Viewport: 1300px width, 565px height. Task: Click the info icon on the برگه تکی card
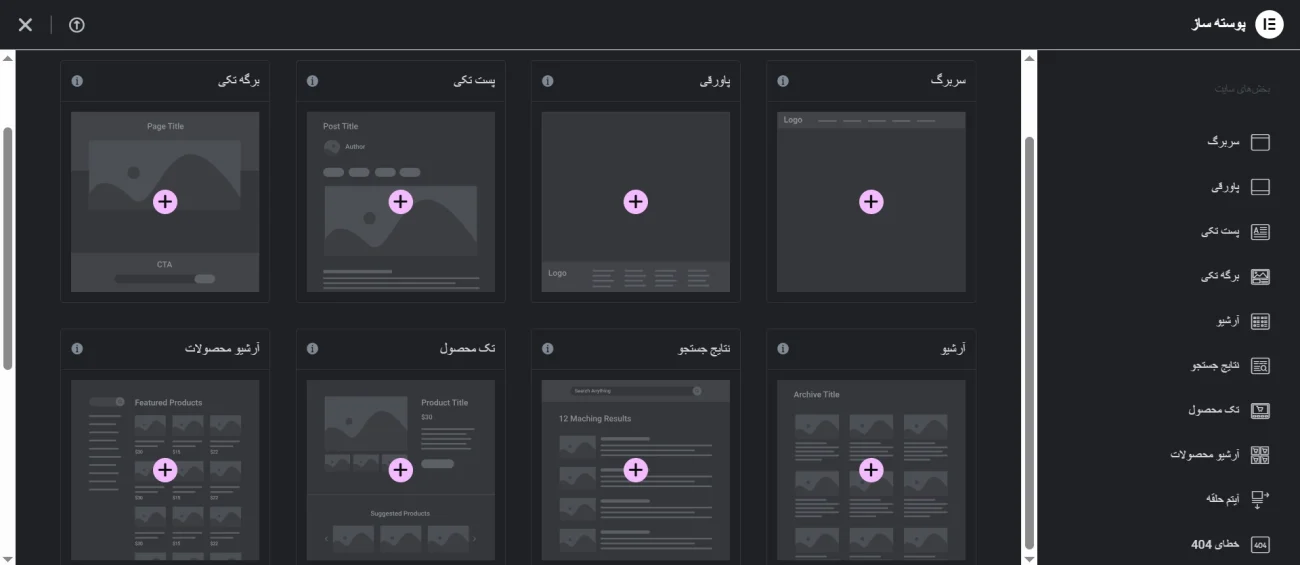[77, 81]
